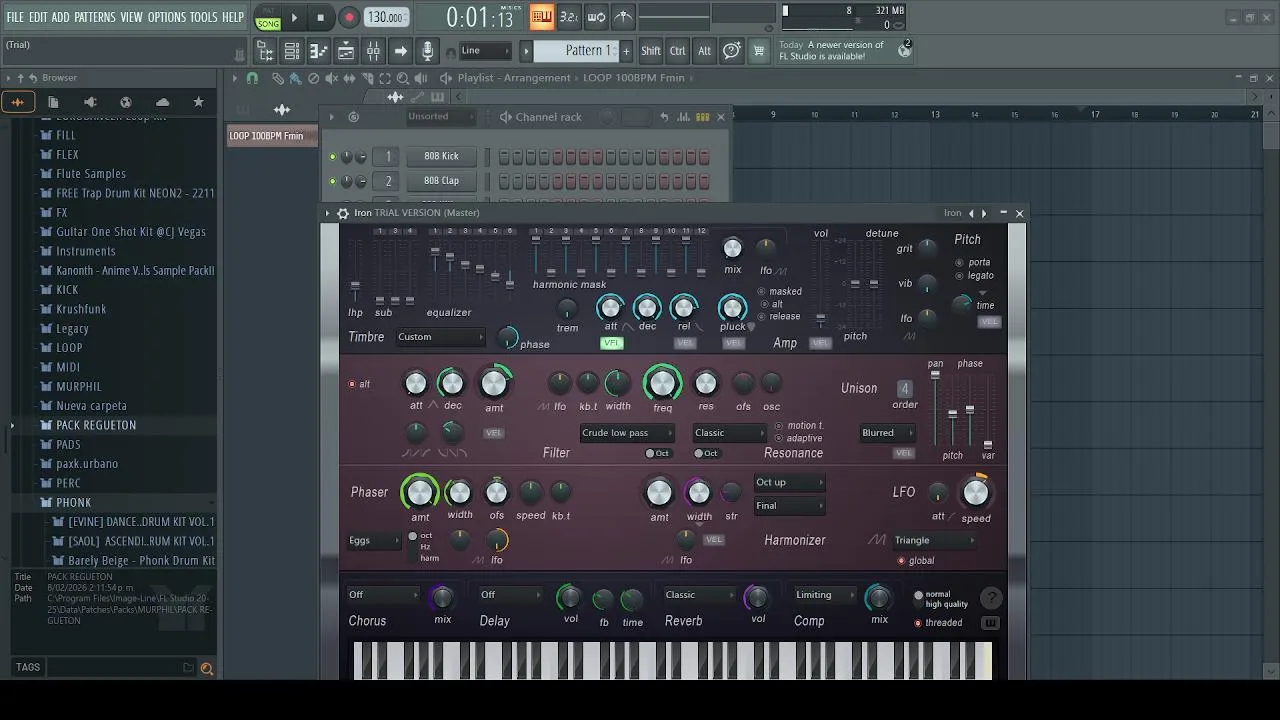1280x720 pixels.
Task: Toggle the playlist magnet snap icon
Action: (252, 78)
